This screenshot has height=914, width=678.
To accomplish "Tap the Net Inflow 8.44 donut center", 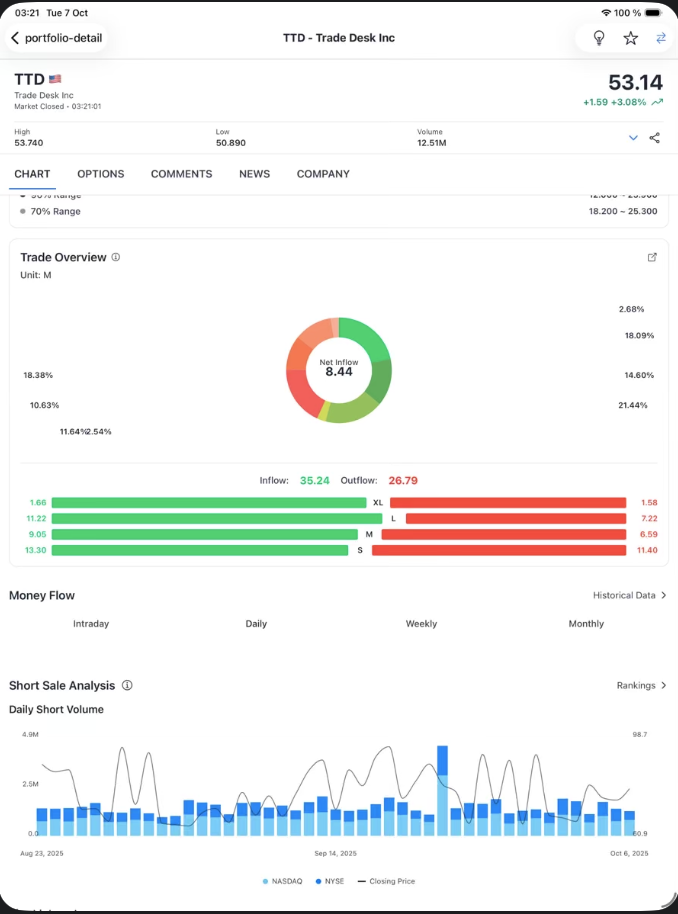I will click(339, 368).
